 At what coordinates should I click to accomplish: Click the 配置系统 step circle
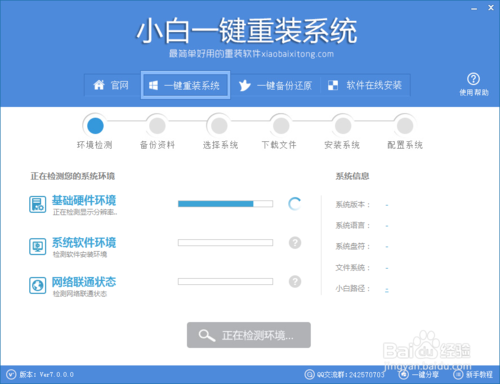coord(405,126)
